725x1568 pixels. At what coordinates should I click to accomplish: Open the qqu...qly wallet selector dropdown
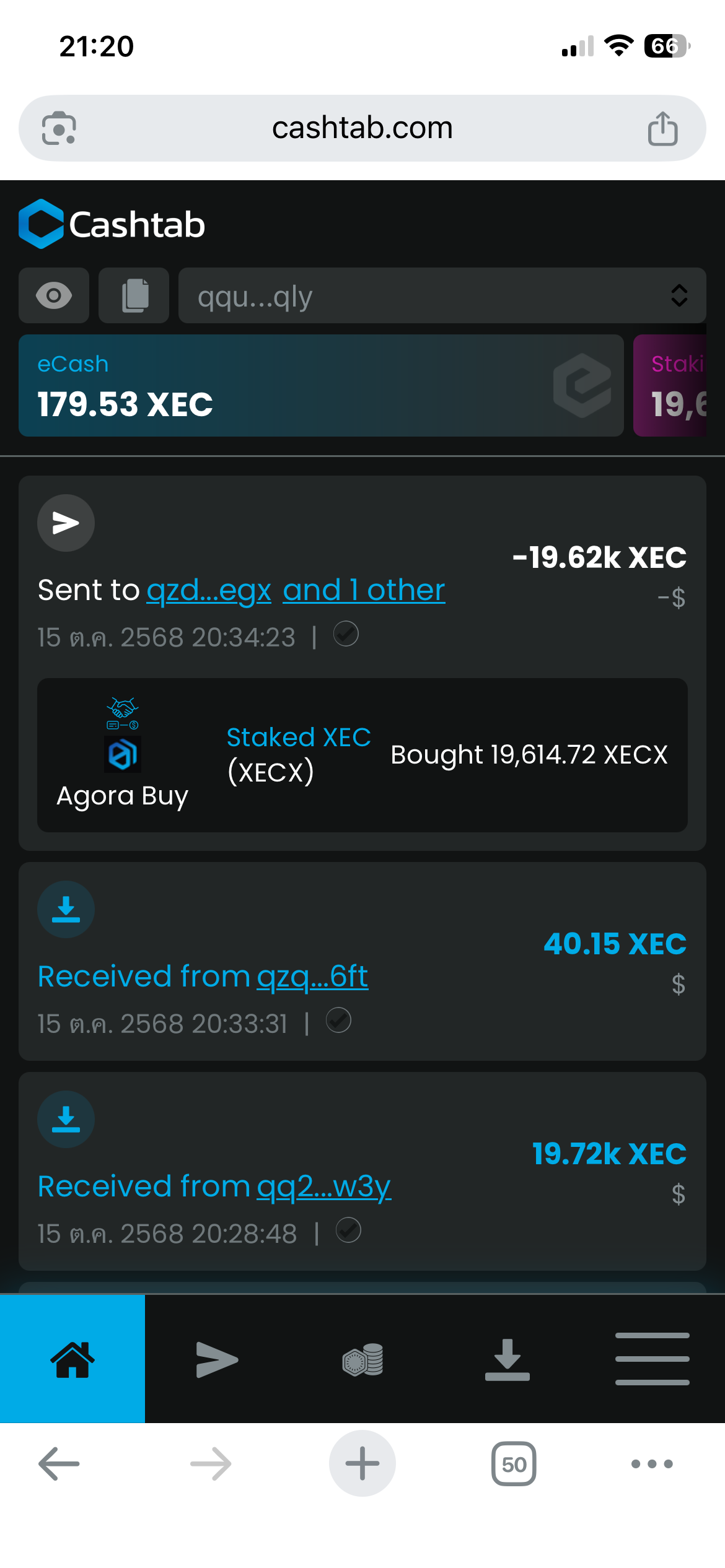point(442,295)
